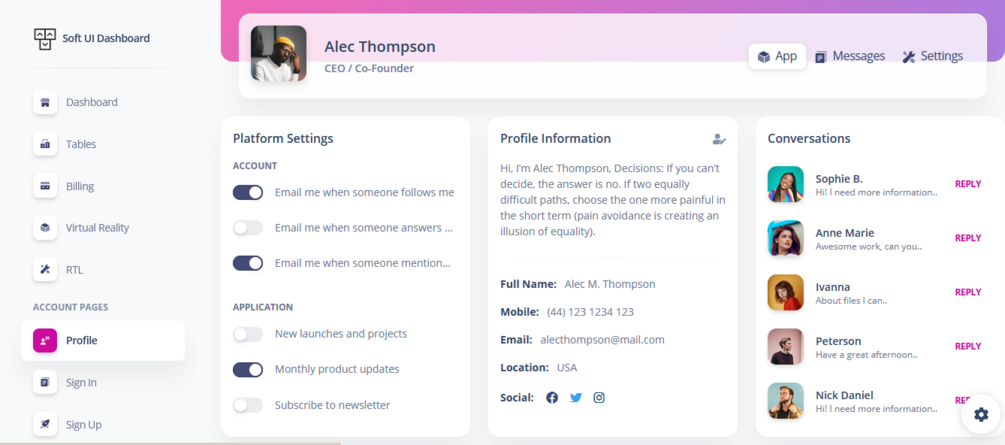Open the Facebook social icon
1005x445 pixels.
(552, 397)
